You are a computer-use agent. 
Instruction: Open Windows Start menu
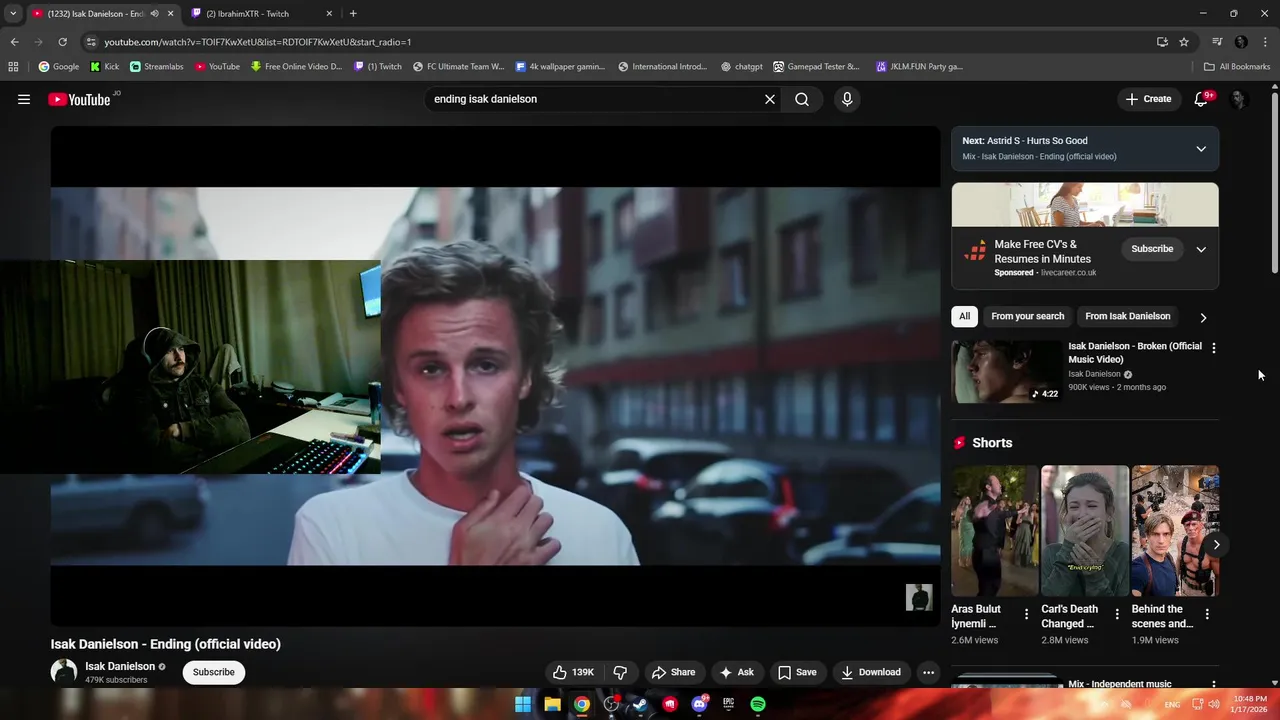tap(523, 704)
